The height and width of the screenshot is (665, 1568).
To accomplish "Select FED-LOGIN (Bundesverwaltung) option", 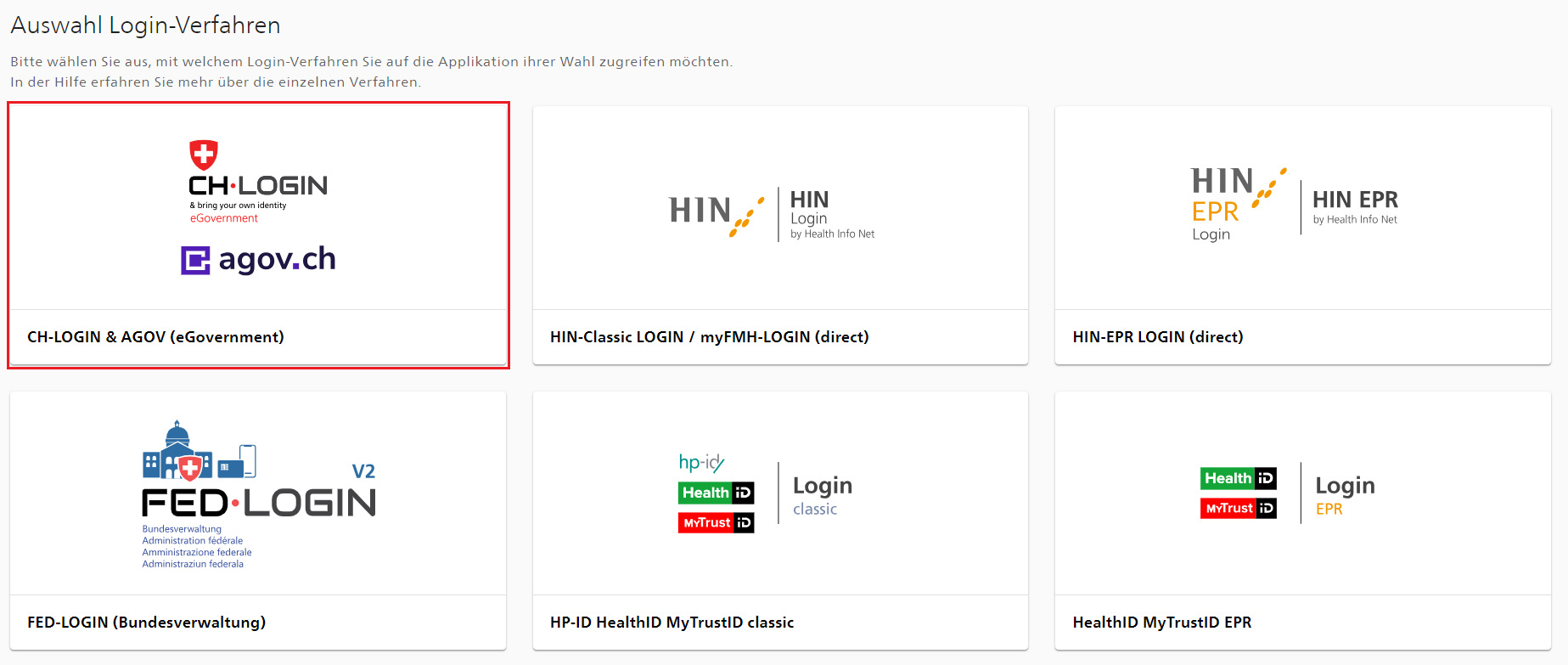I will (x=147, y=623).
